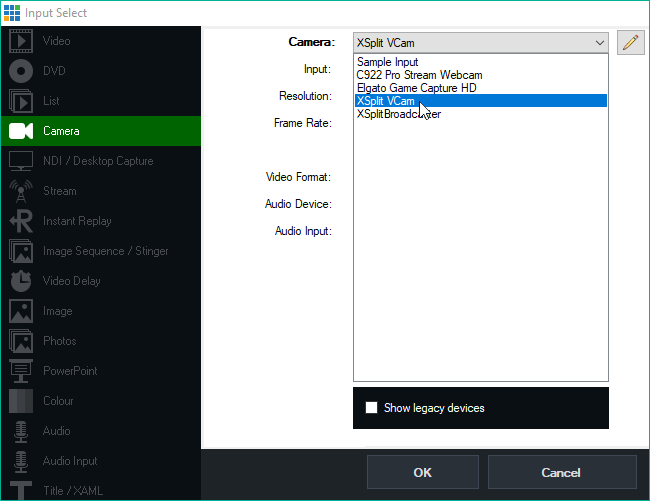This screenshot has width=650, height=501.
Task: Dismiss dialog with Cancel button
Action: pyautogui.click(x=562, y=472)
